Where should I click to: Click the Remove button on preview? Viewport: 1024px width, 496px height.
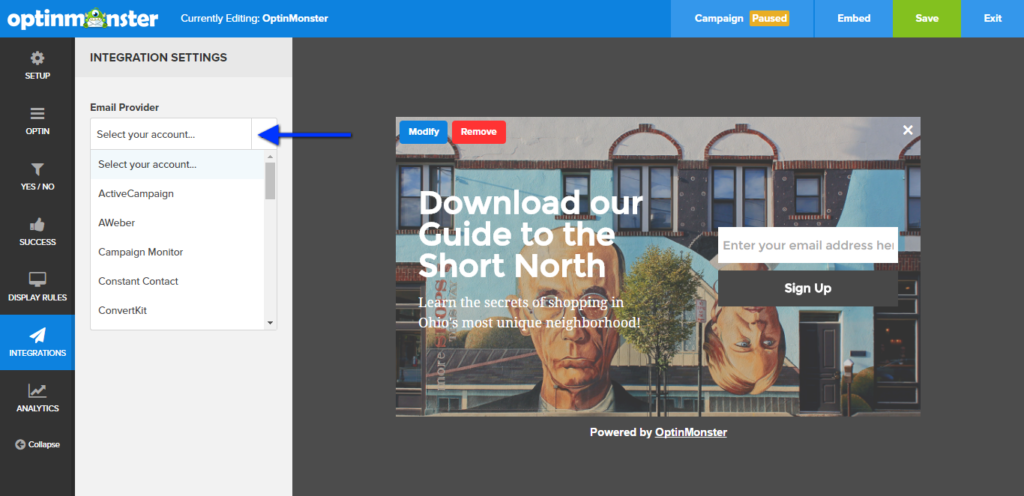479,132
